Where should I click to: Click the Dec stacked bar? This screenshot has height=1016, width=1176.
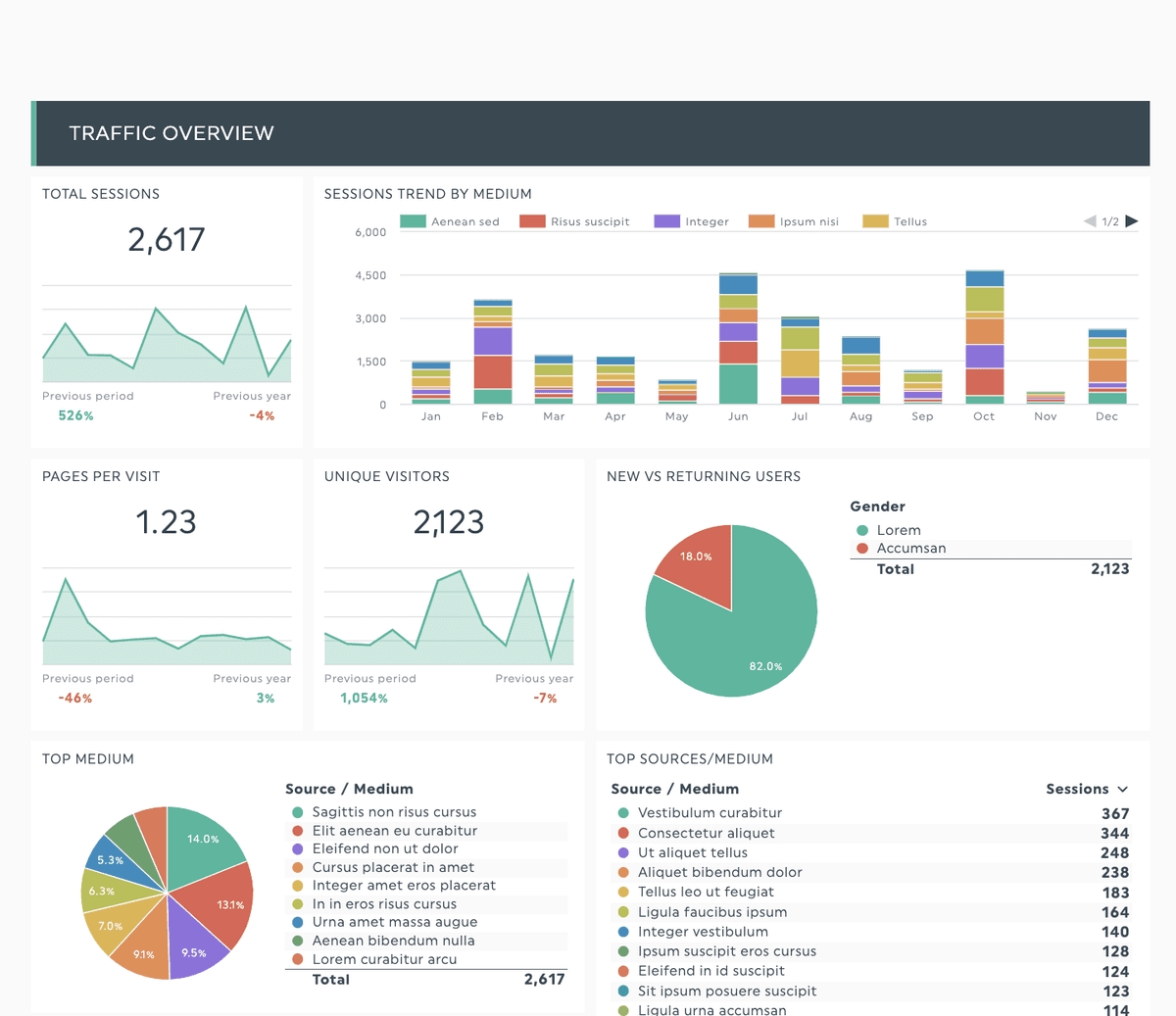pos(1107,366)
